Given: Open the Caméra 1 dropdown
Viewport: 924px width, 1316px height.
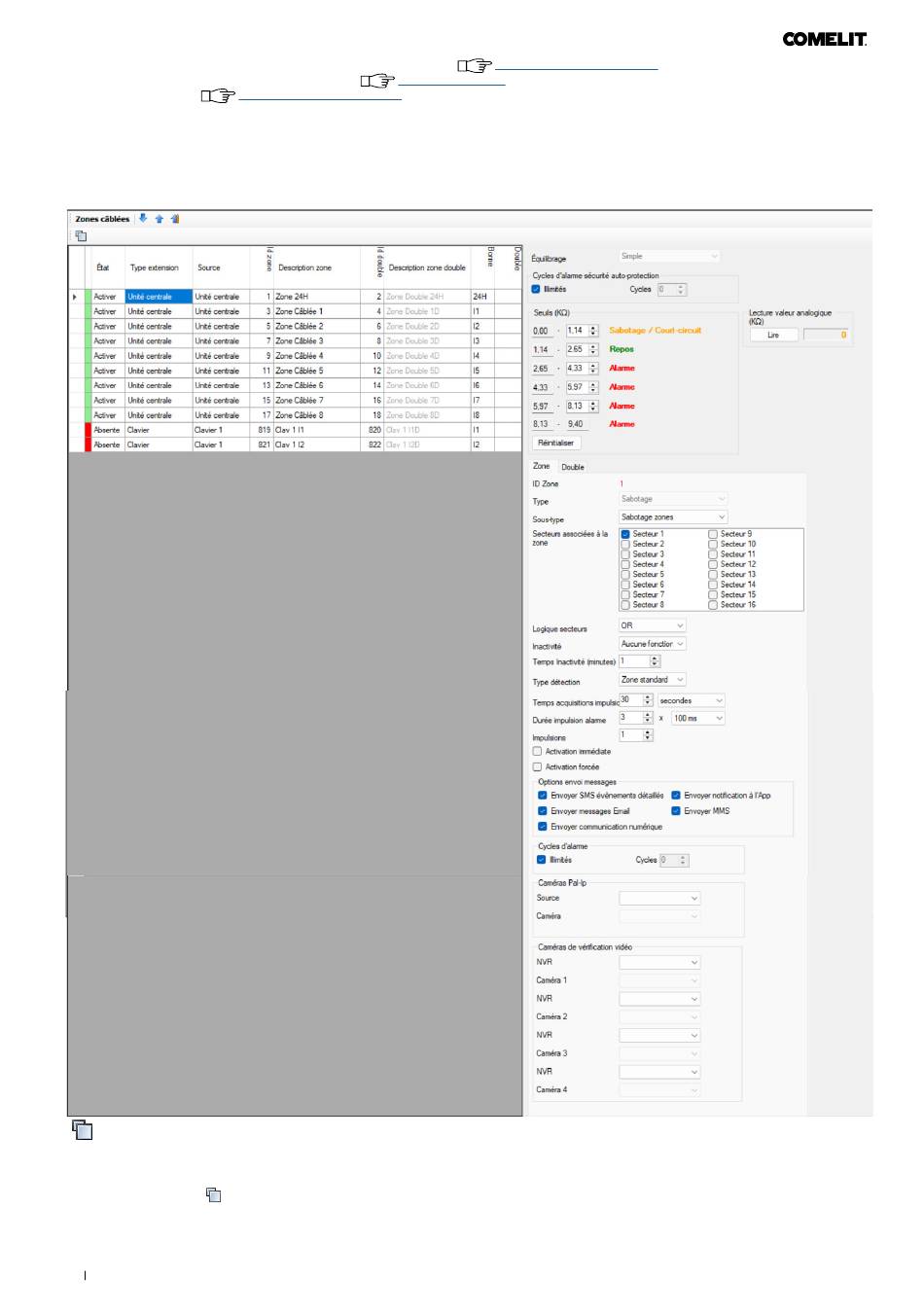Looking at the screenshot, I should [x=659, y=980].
